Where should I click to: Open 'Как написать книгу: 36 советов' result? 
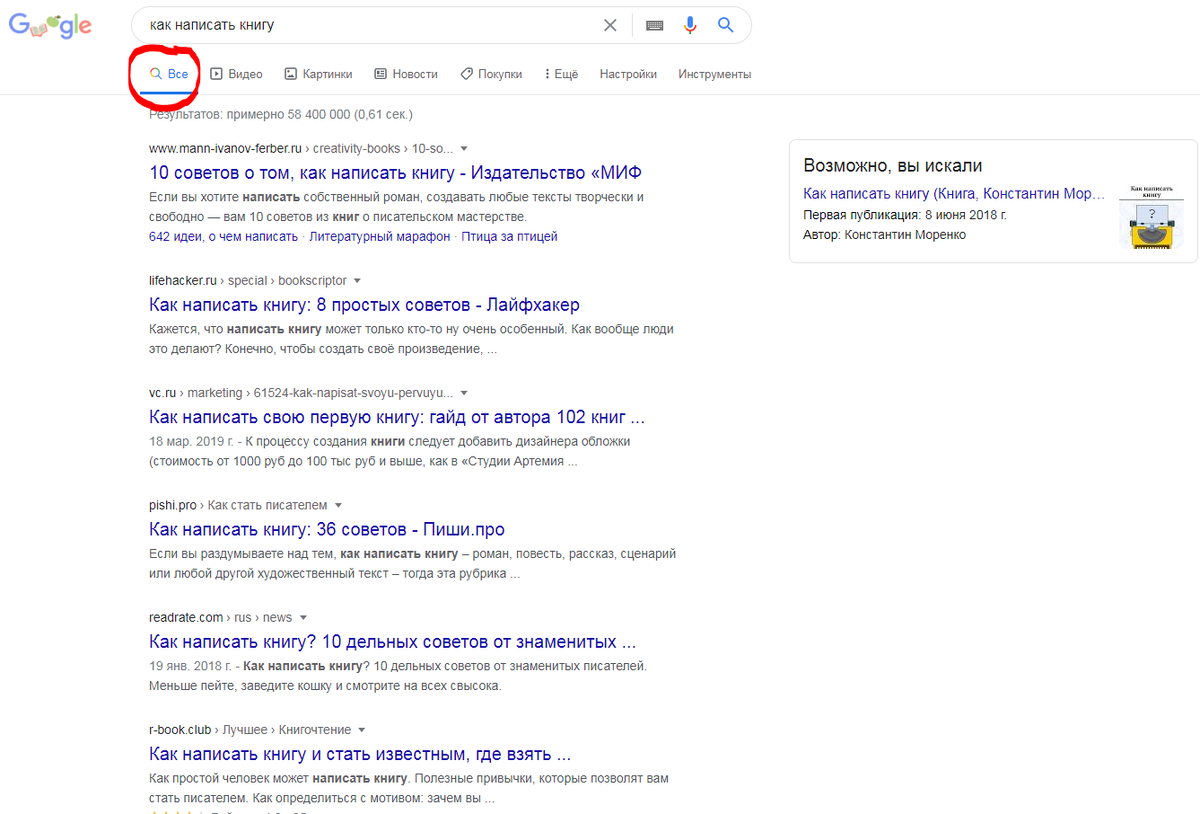click(327, 529)
